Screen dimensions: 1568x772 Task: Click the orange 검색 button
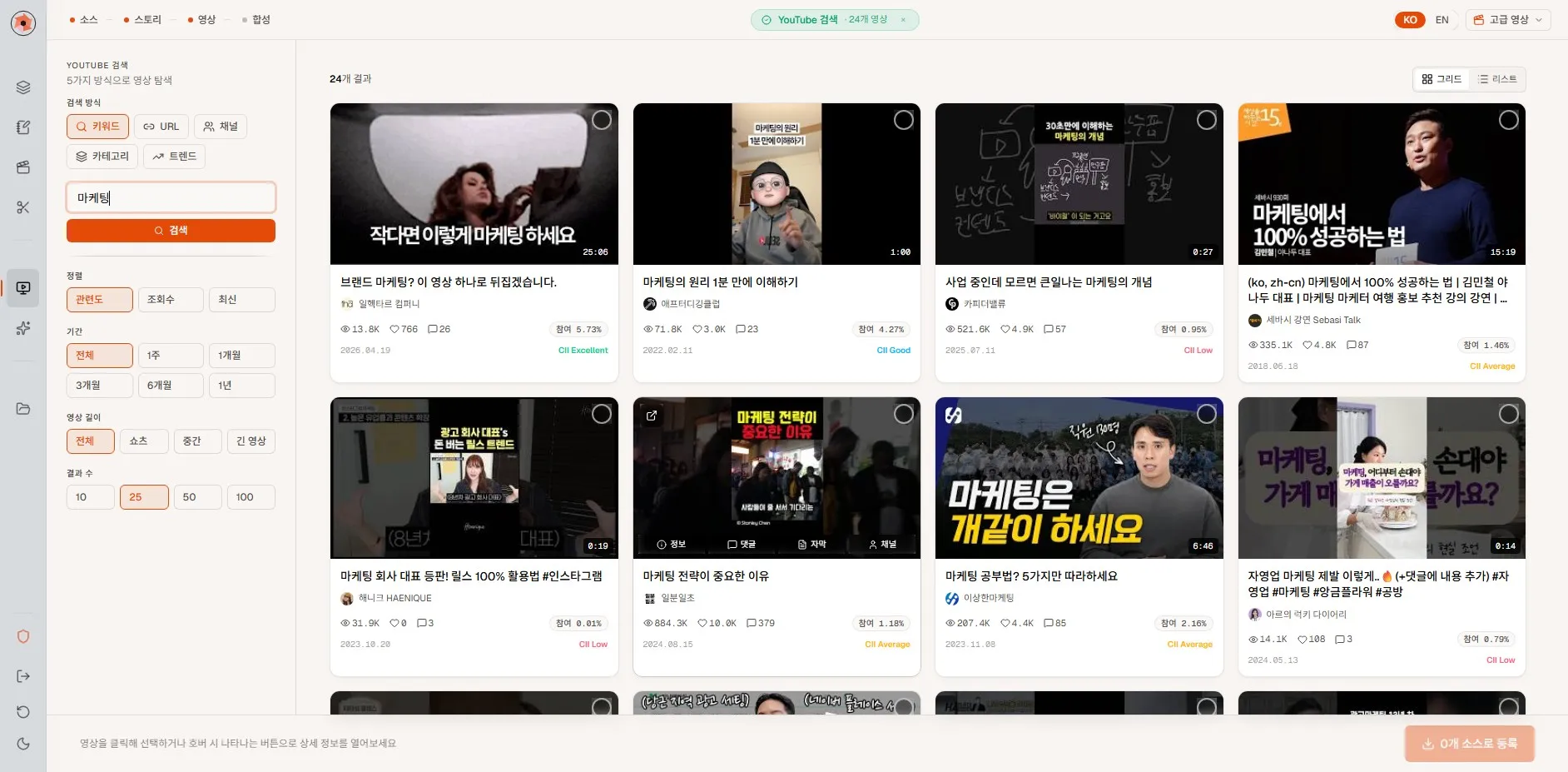tap(171, 231)
